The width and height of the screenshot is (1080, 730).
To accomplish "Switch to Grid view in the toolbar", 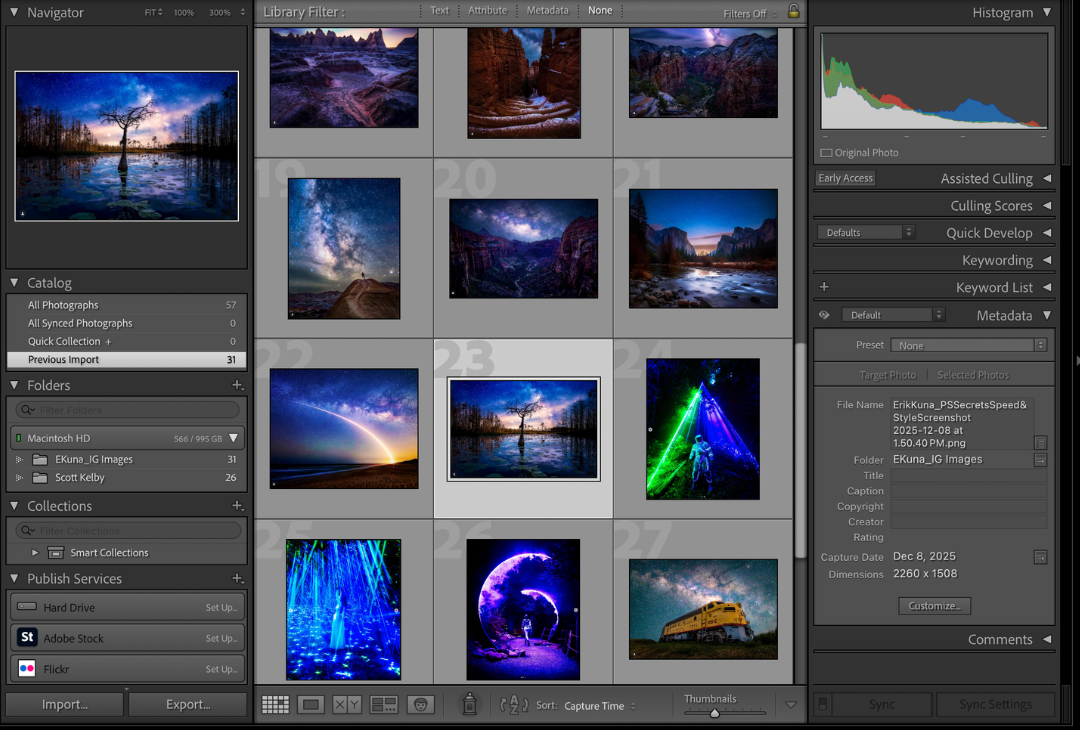I will [275, 704].
